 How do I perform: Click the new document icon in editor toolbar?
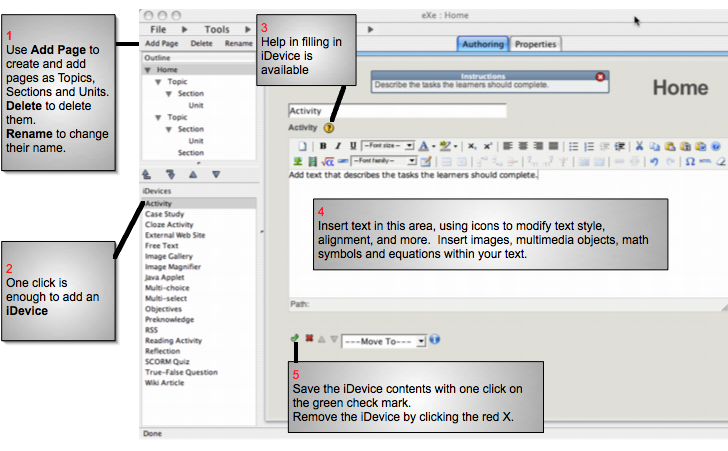(302, 146)
